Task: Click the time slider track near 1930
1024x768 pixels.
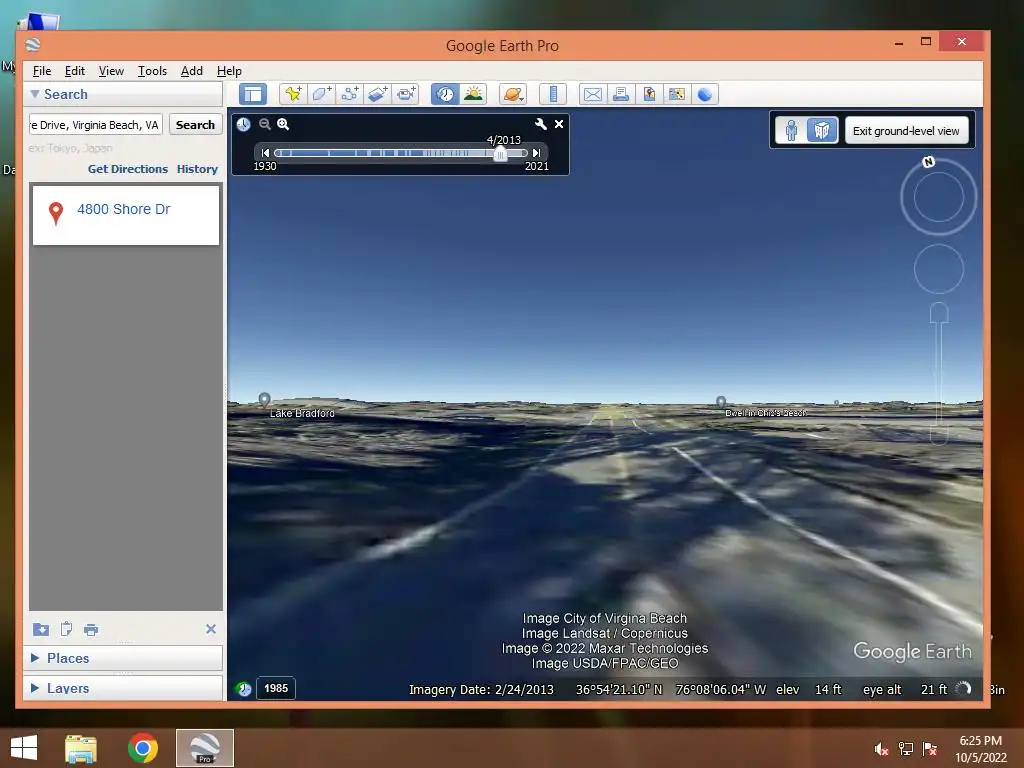Action: click(279, 153)
